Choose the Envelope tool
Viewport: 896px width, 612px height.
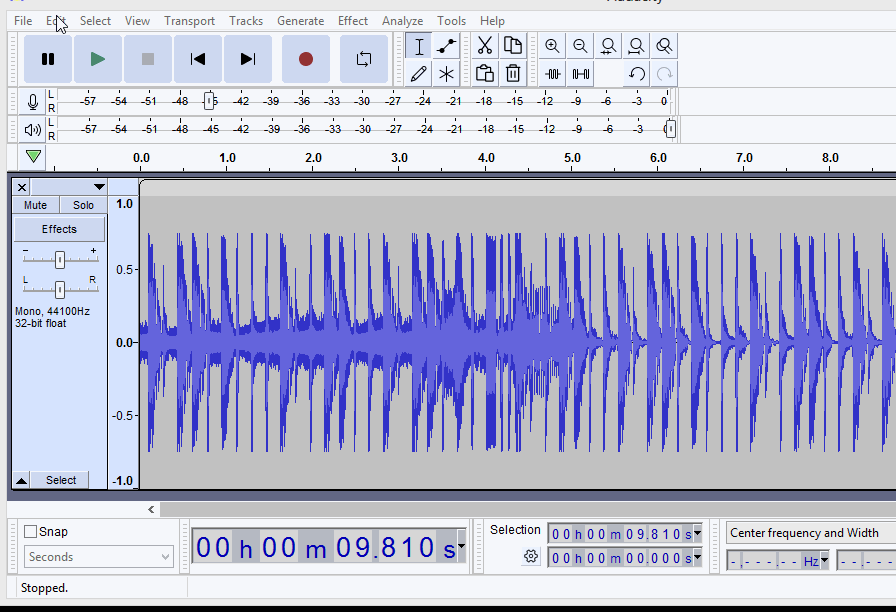[446, 46]
